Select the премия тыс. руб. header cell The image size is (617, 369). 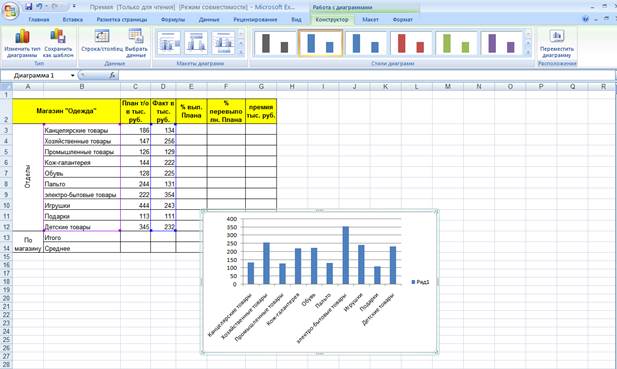coord(261,111)
